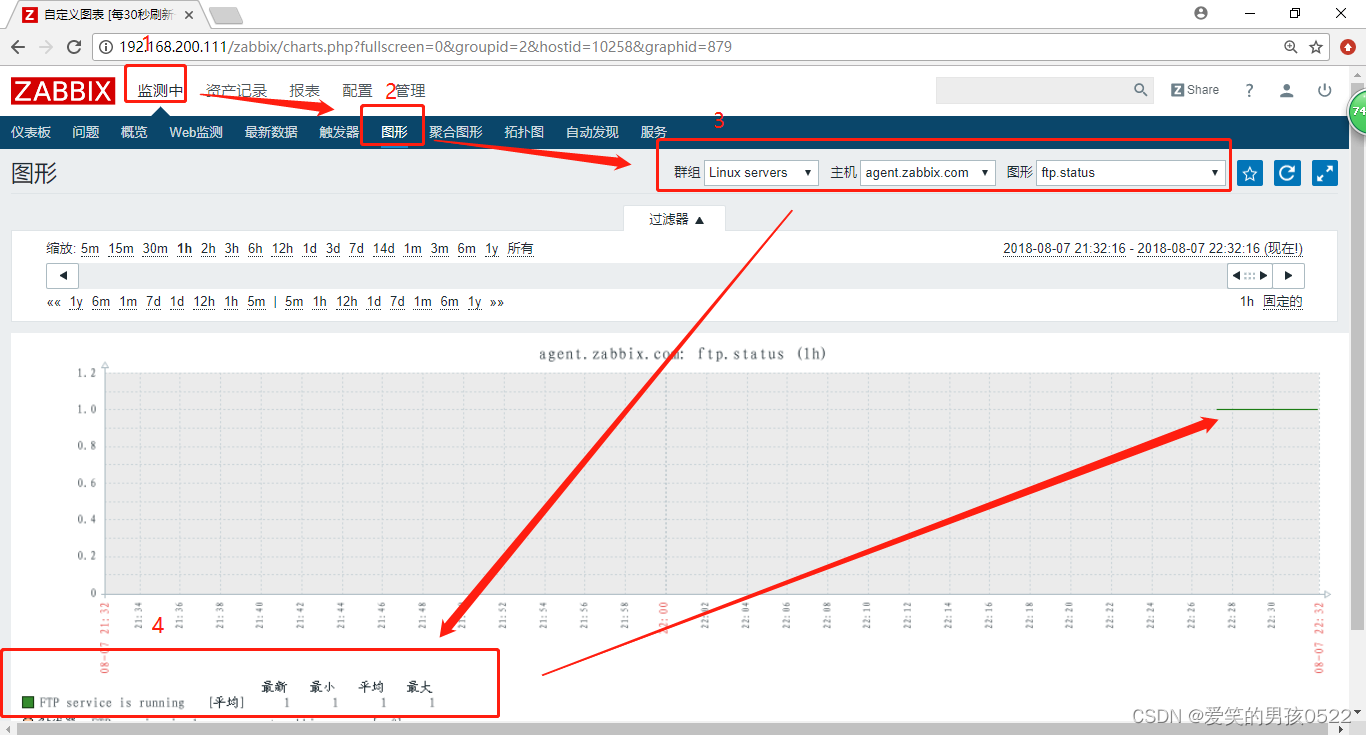Open the 图形 ftp.status dropdown
This screenshot has height=735, width=1366.
point(1131,172)
